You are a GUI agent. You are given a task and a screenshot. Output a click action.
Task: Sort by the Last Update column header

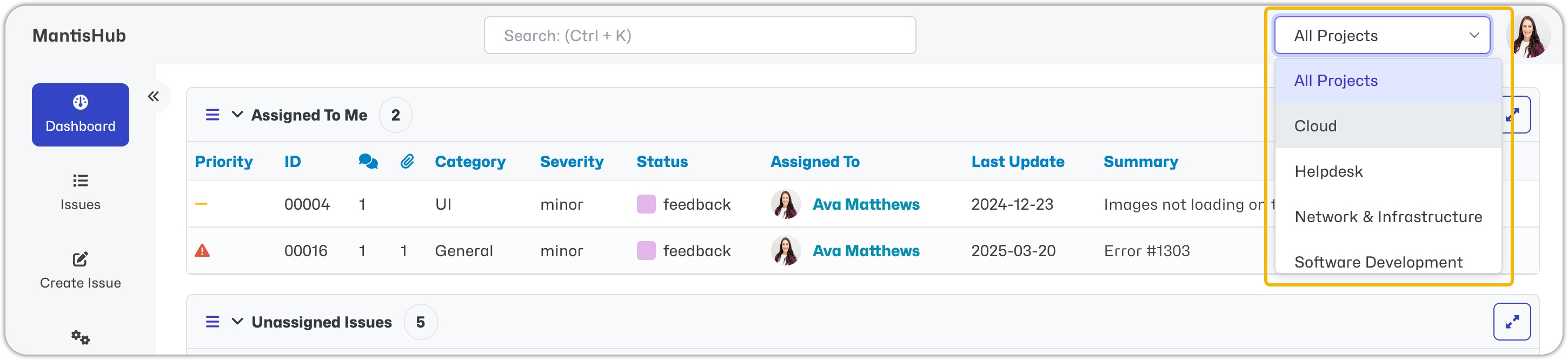pyautogui.click(x=1018, y=161)
